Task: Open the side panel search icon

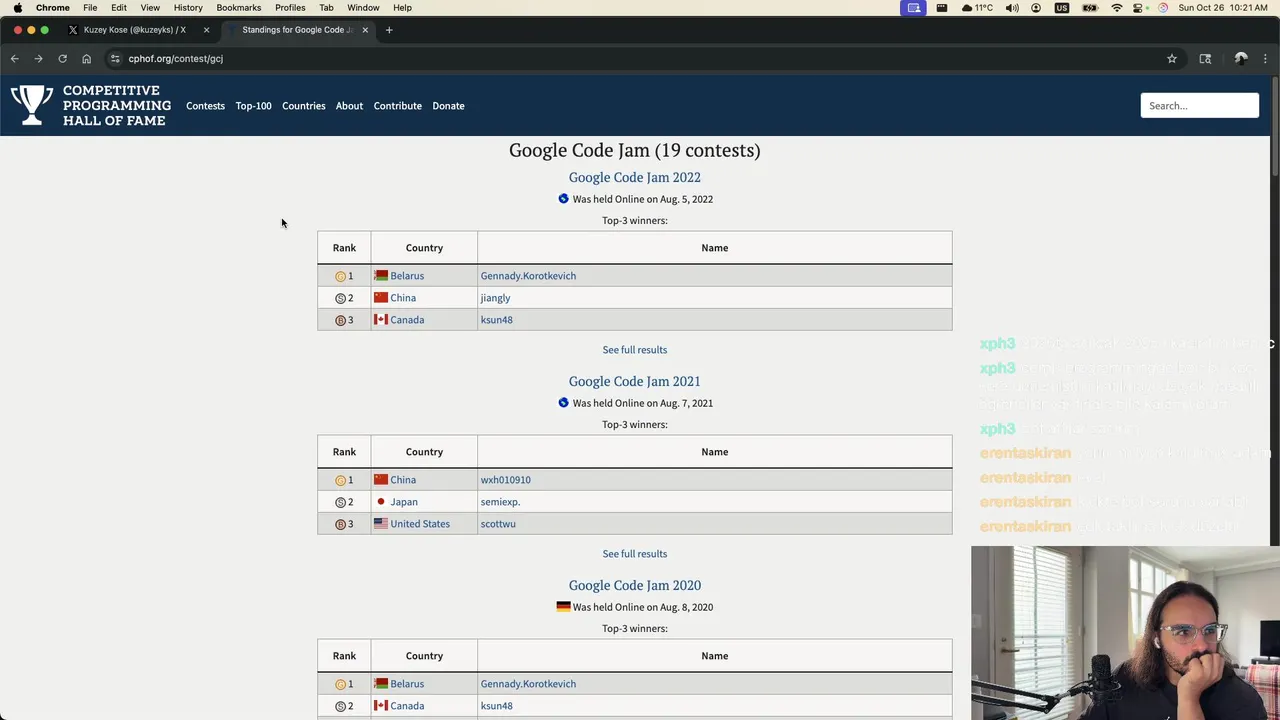Action: [x=1205, y=59]
